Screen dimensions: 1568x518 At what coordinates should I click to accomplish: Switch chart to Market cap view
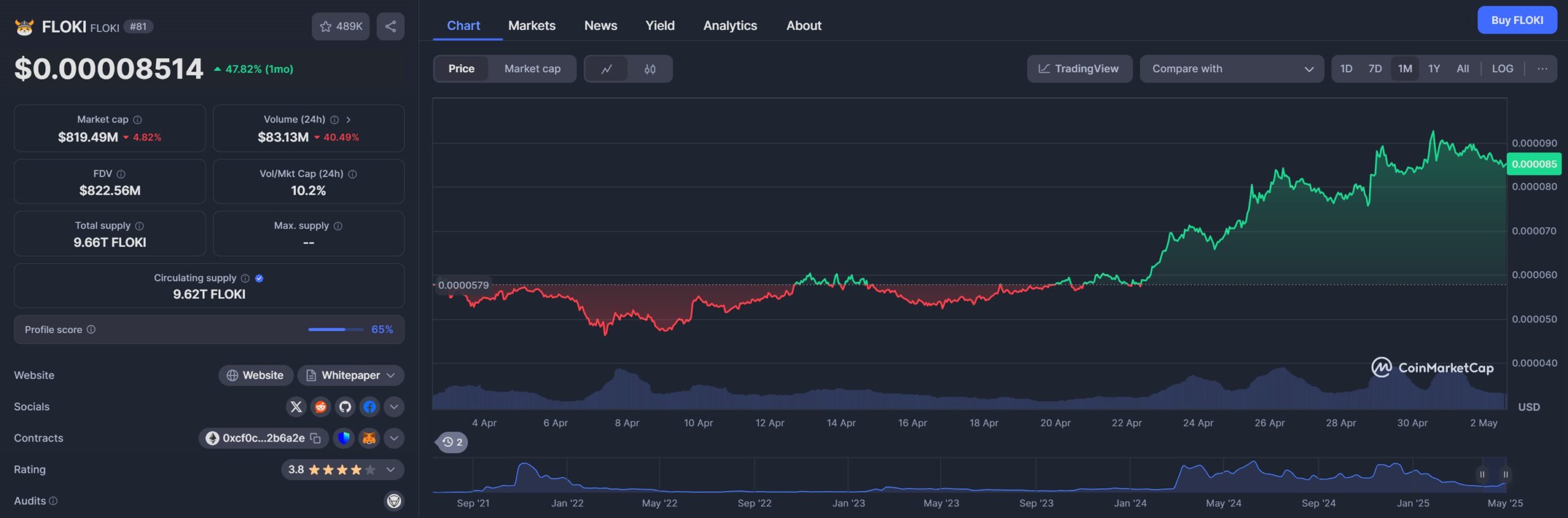532,69
